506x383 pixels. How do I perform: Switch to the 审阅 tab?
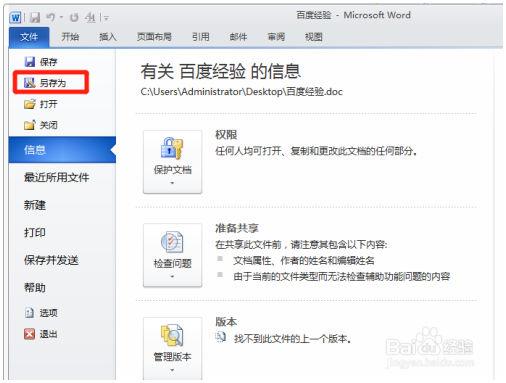(276, 37)
